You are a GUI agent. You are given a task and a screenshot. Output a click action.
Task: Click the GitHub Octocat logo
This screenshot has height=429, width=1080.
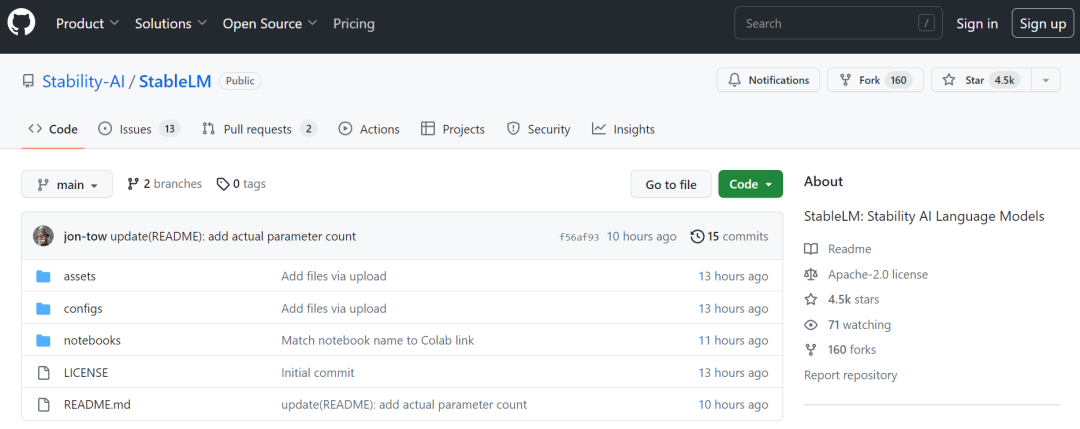point(22,23)
